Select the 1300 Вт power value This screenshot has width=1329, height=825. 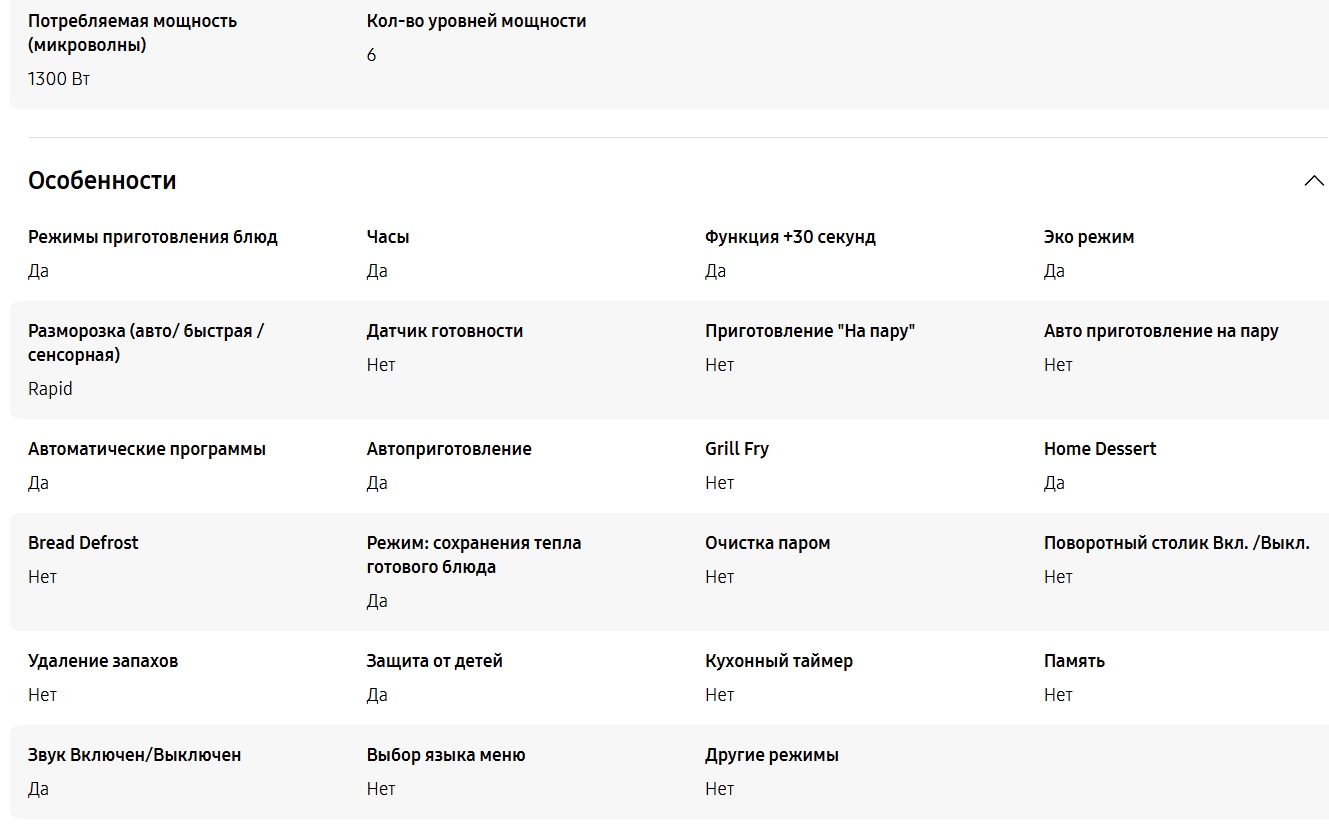coord(59,79)
